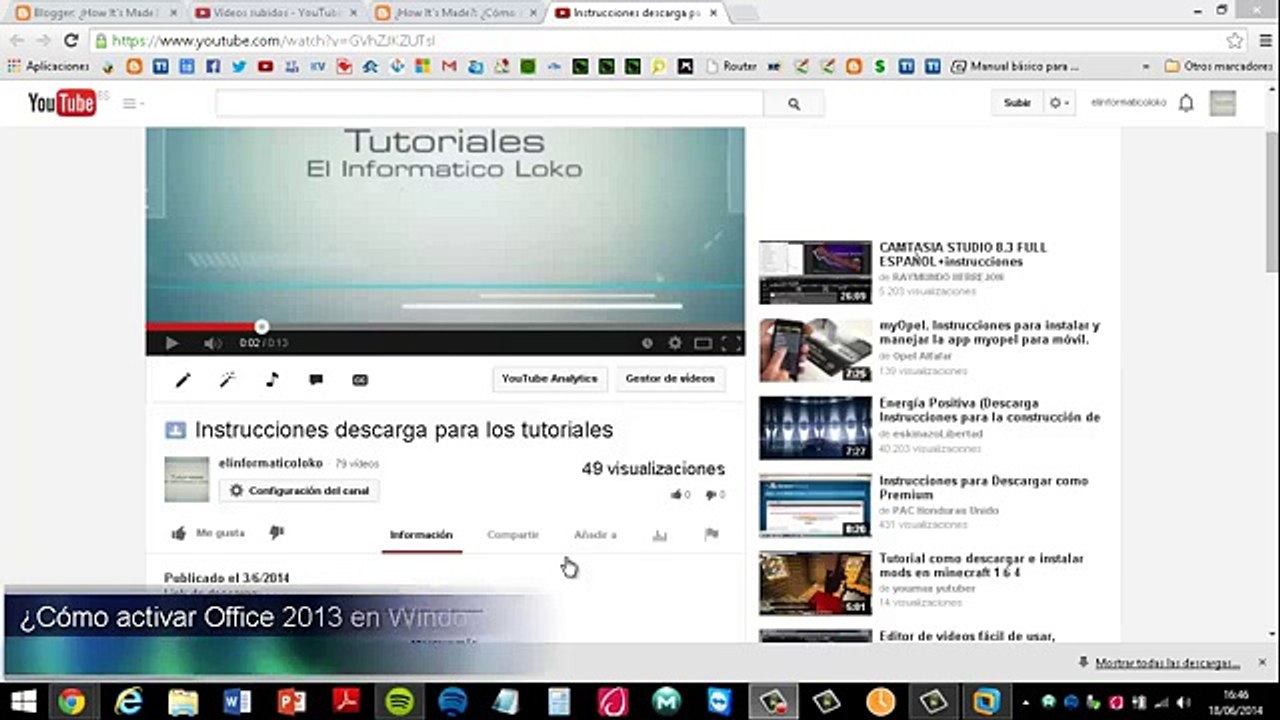Select the Información tab
Image resolution: width=1280 pixels, height=720 pixels.
[x=421, y=535]
